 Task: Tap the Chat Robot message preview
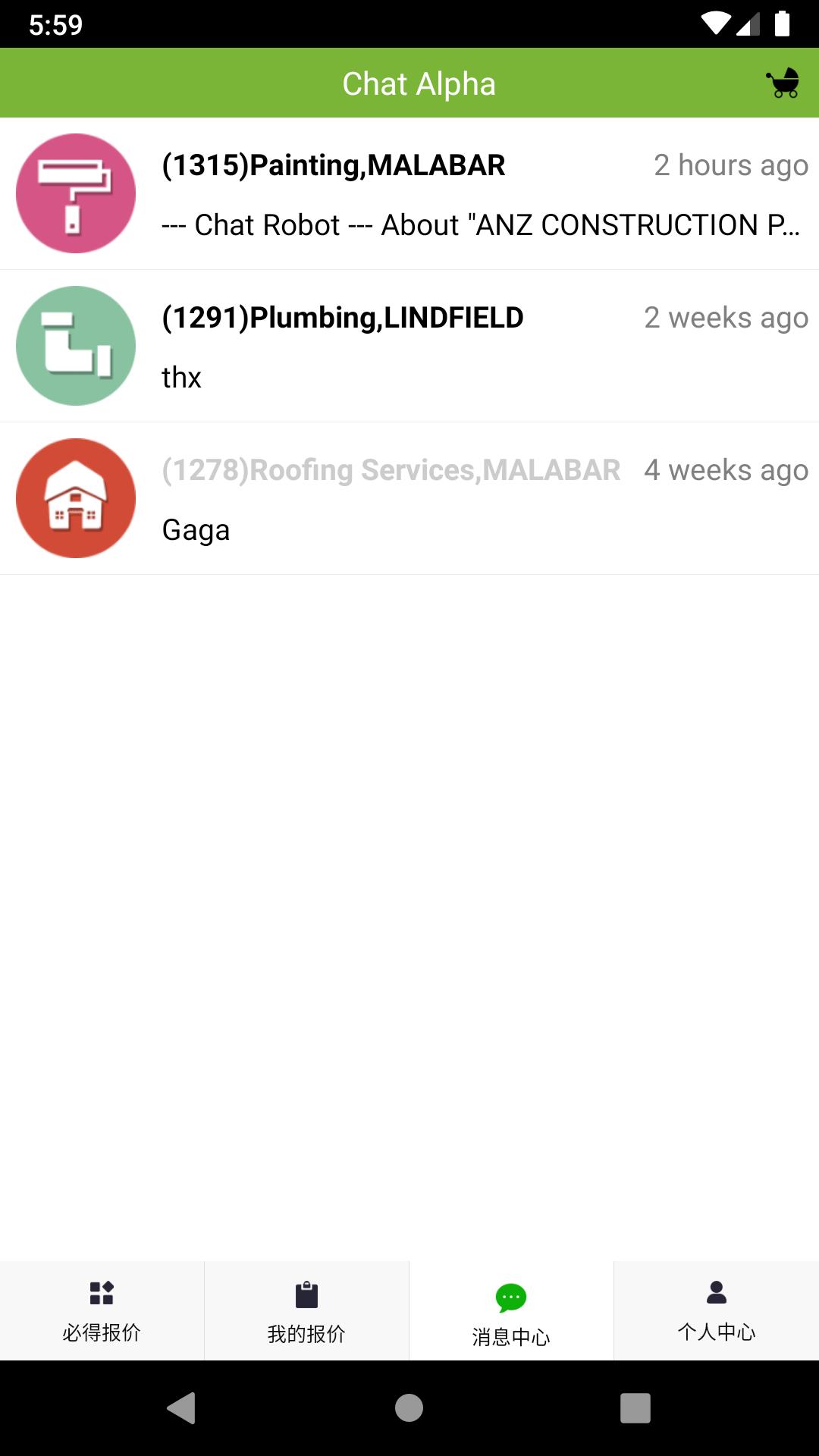pos(481,225)
